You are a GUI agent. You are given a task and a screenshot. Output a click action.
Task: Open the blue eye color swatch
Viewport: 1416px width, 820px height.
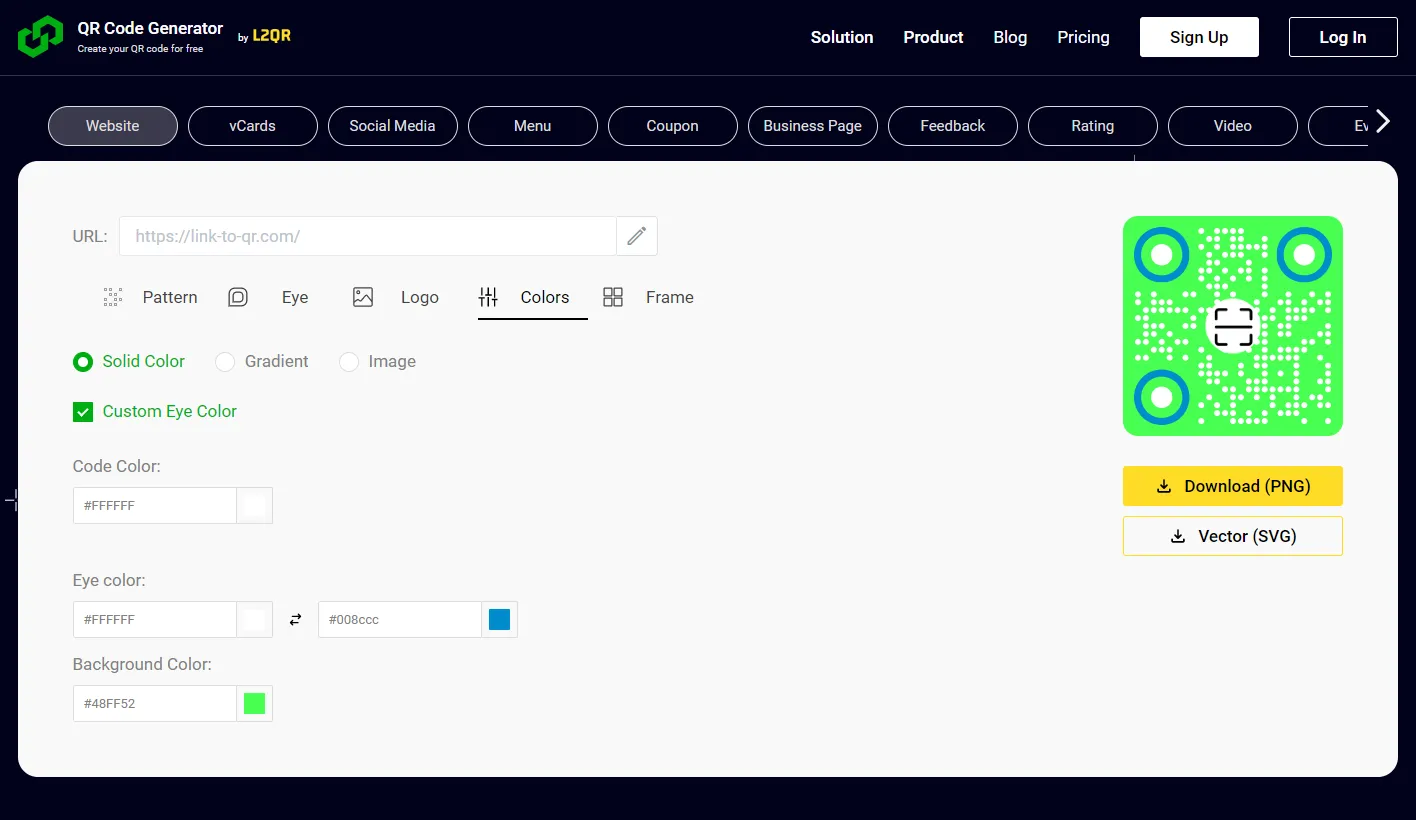(499, 619)
